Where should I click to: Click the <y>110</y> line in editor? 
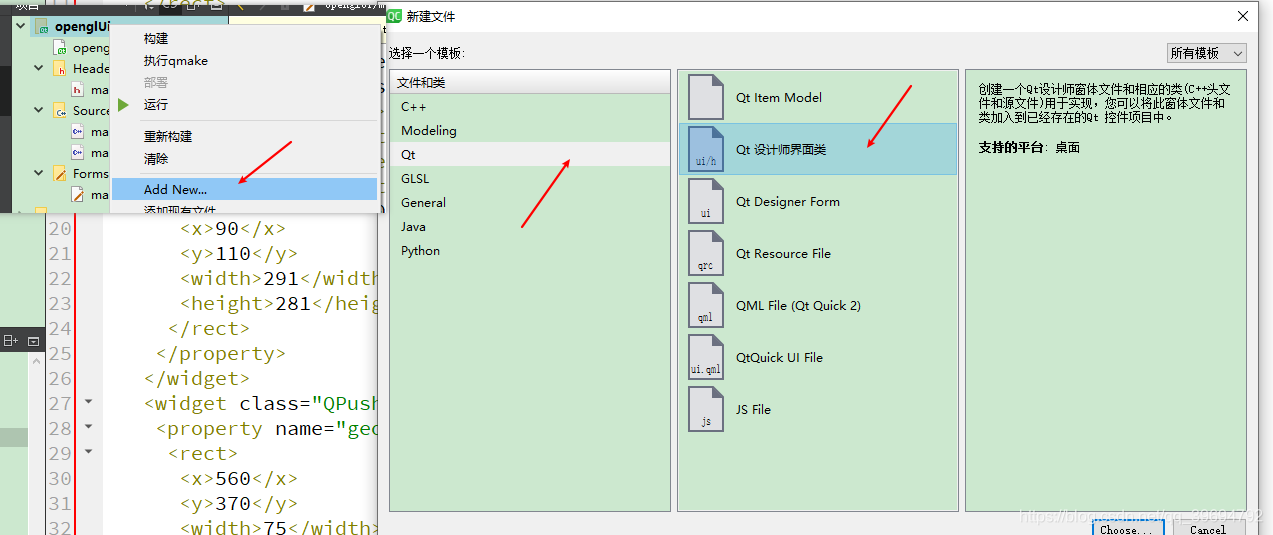pyautogui.click(x=238, y=253)
